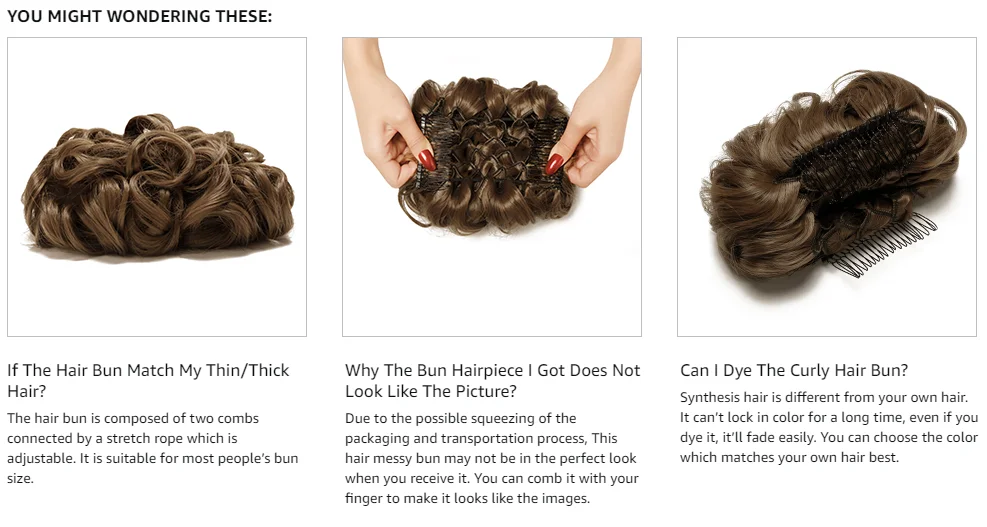Click the 'Can I Dye The Curly Hair Bun?' heading
This screenshot has width=987, height=527.
click(x=794, y=370)
